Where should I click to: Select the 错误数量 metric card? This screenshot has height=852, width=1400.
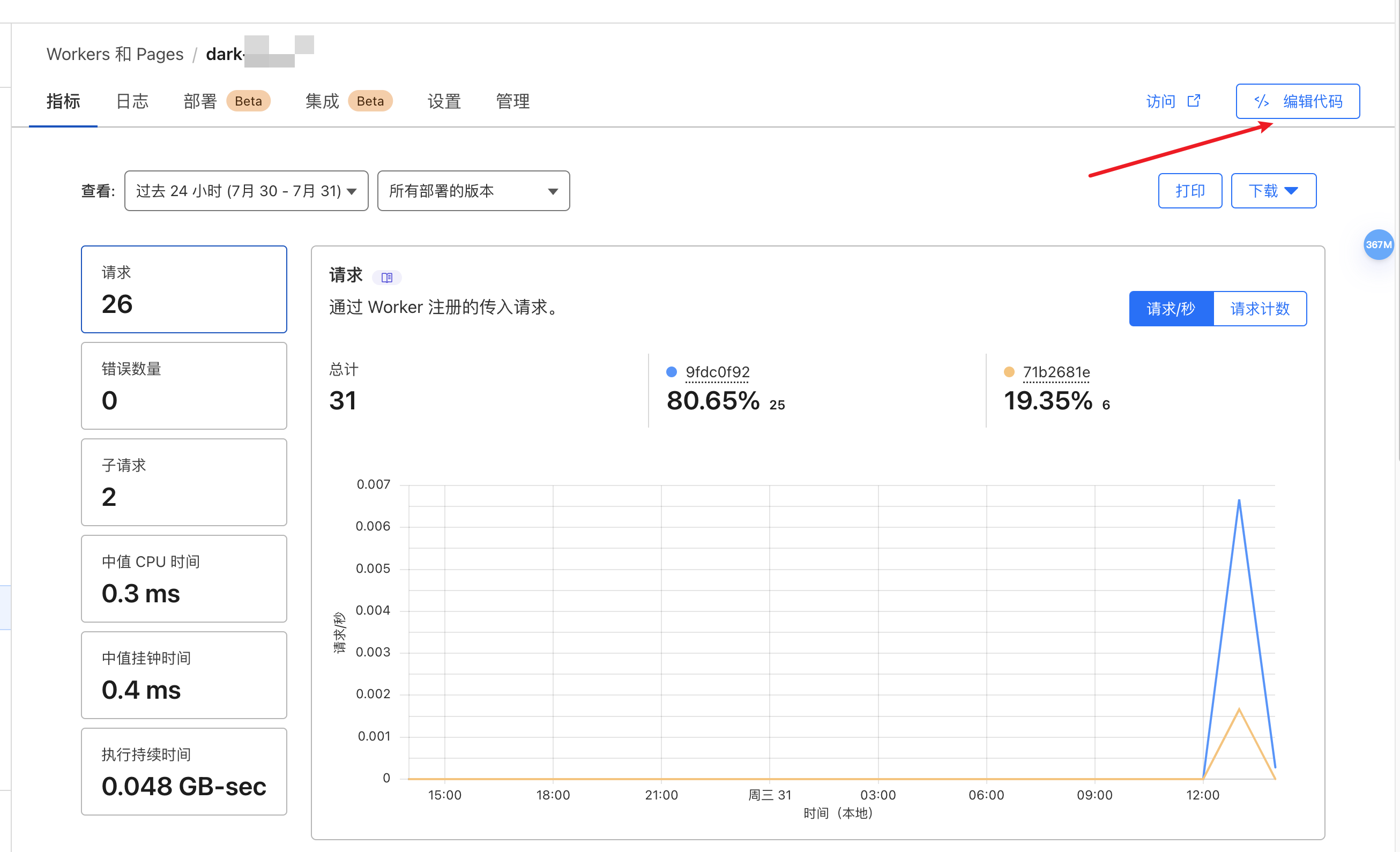click(x=183, y=386)
